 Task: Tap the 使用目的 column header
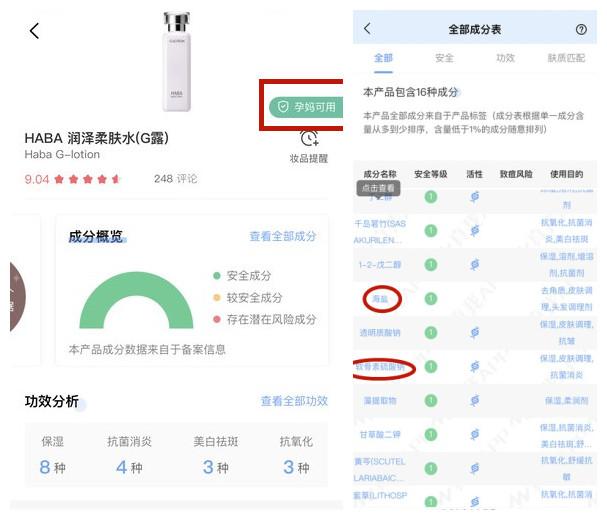566,174
